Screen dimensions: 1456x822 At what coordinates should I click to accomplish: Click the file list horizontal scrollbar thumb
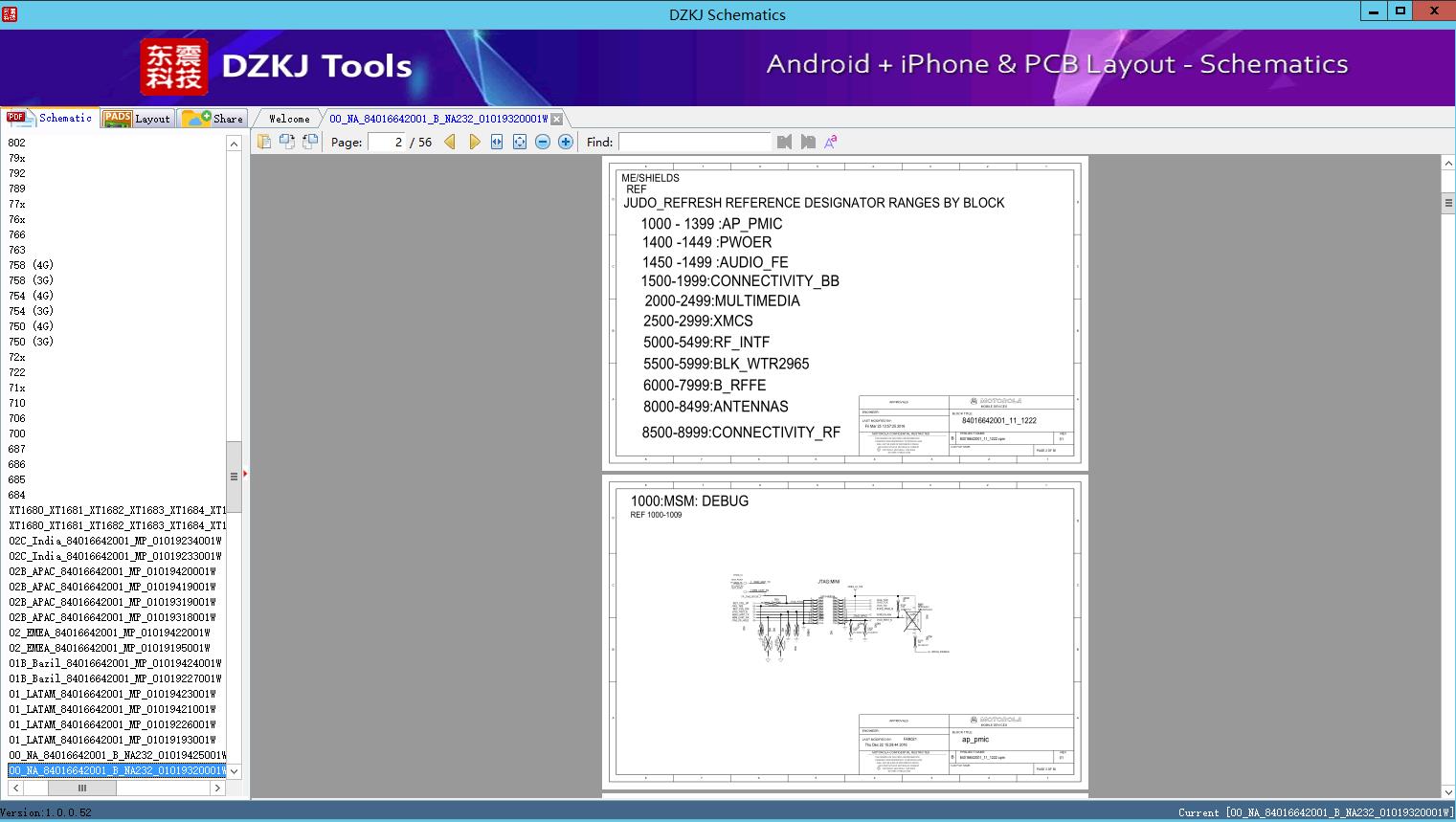coord(82,789)
